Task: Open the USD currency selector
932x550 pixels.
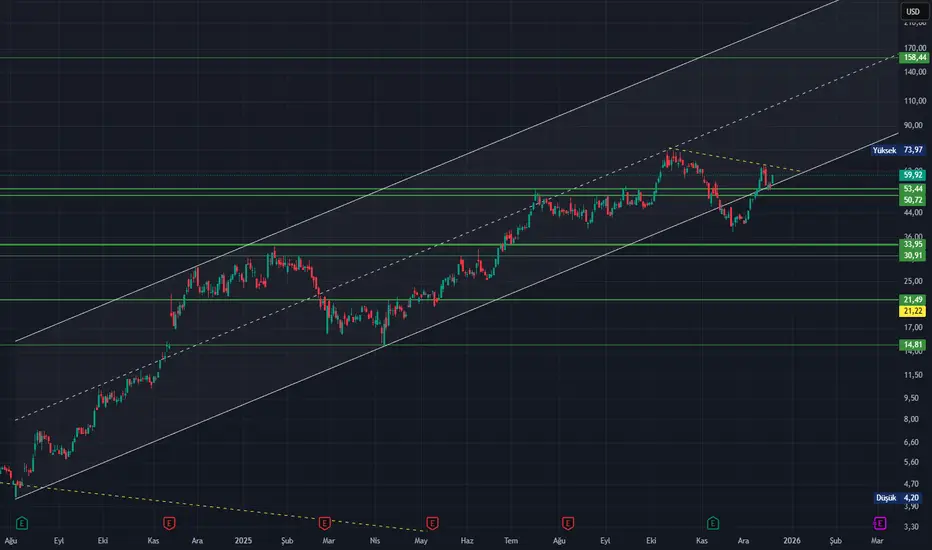Action: pyautogui.click(x=913, y=11)
